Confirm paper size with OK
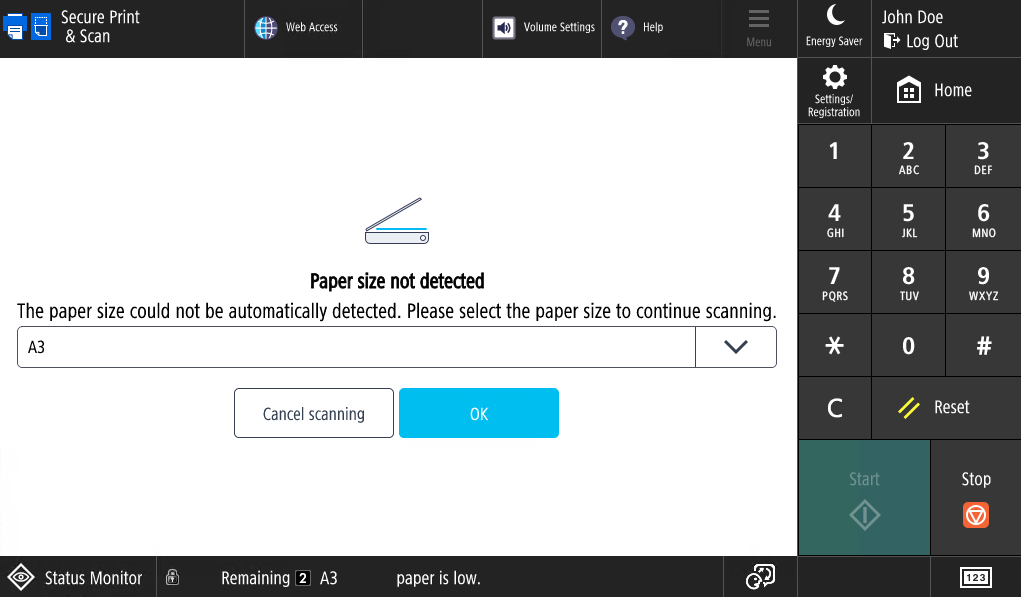 point(479,413)
